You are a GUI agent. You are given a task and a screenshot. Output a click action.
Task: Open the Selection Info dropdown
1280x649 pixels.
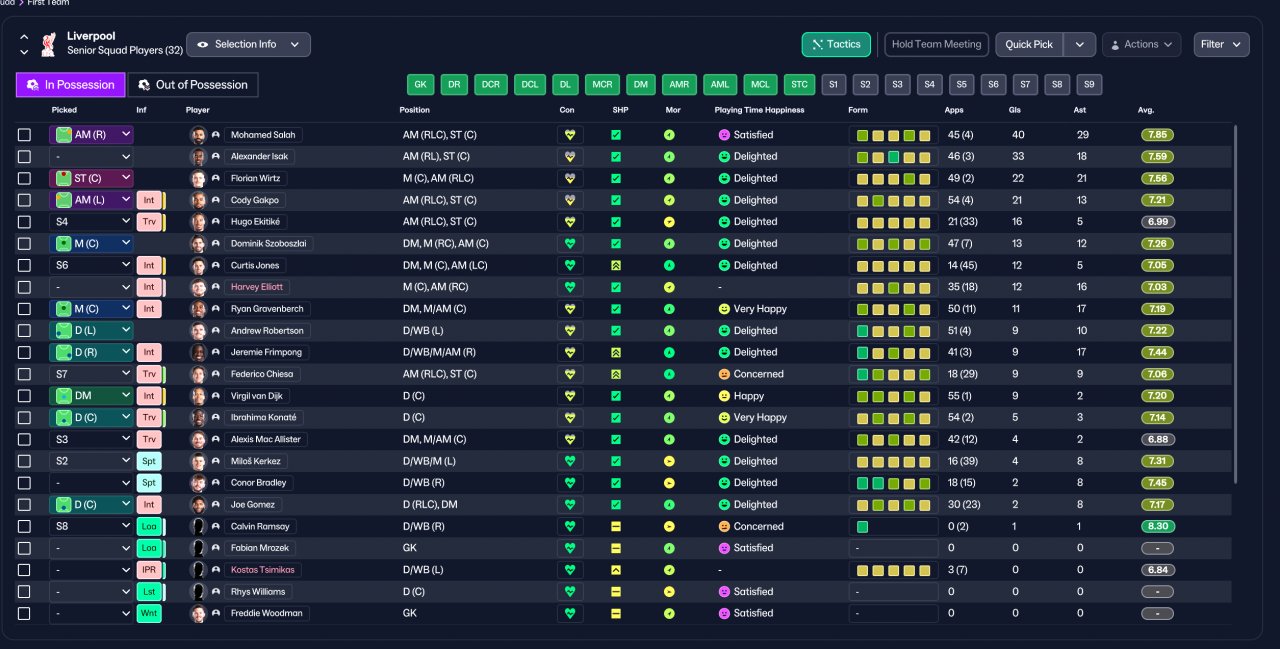coord(248,44)
